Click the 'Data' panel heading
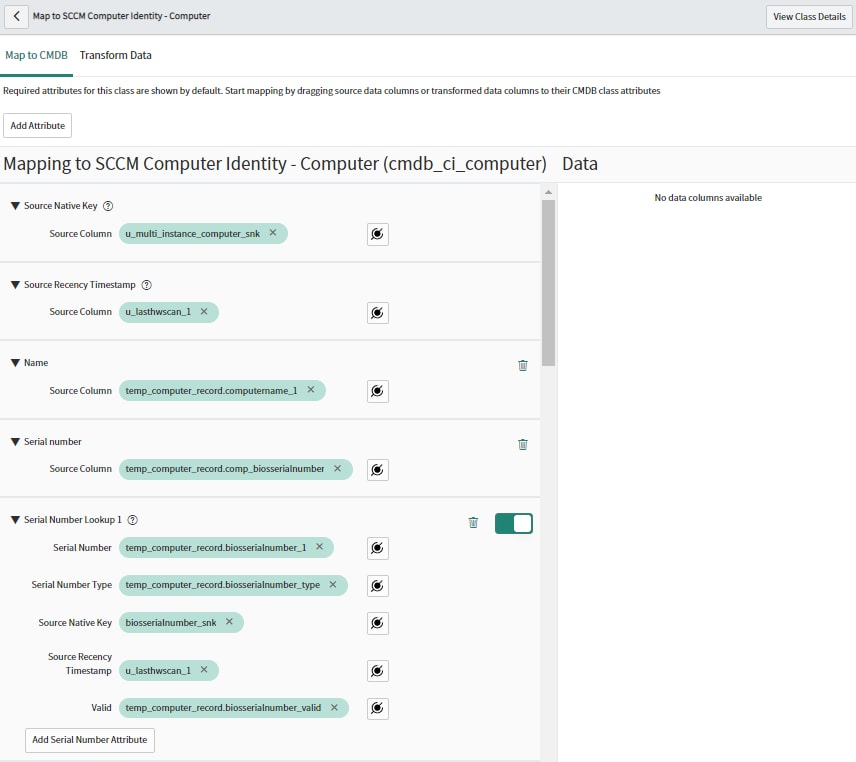 coord(580,164)
